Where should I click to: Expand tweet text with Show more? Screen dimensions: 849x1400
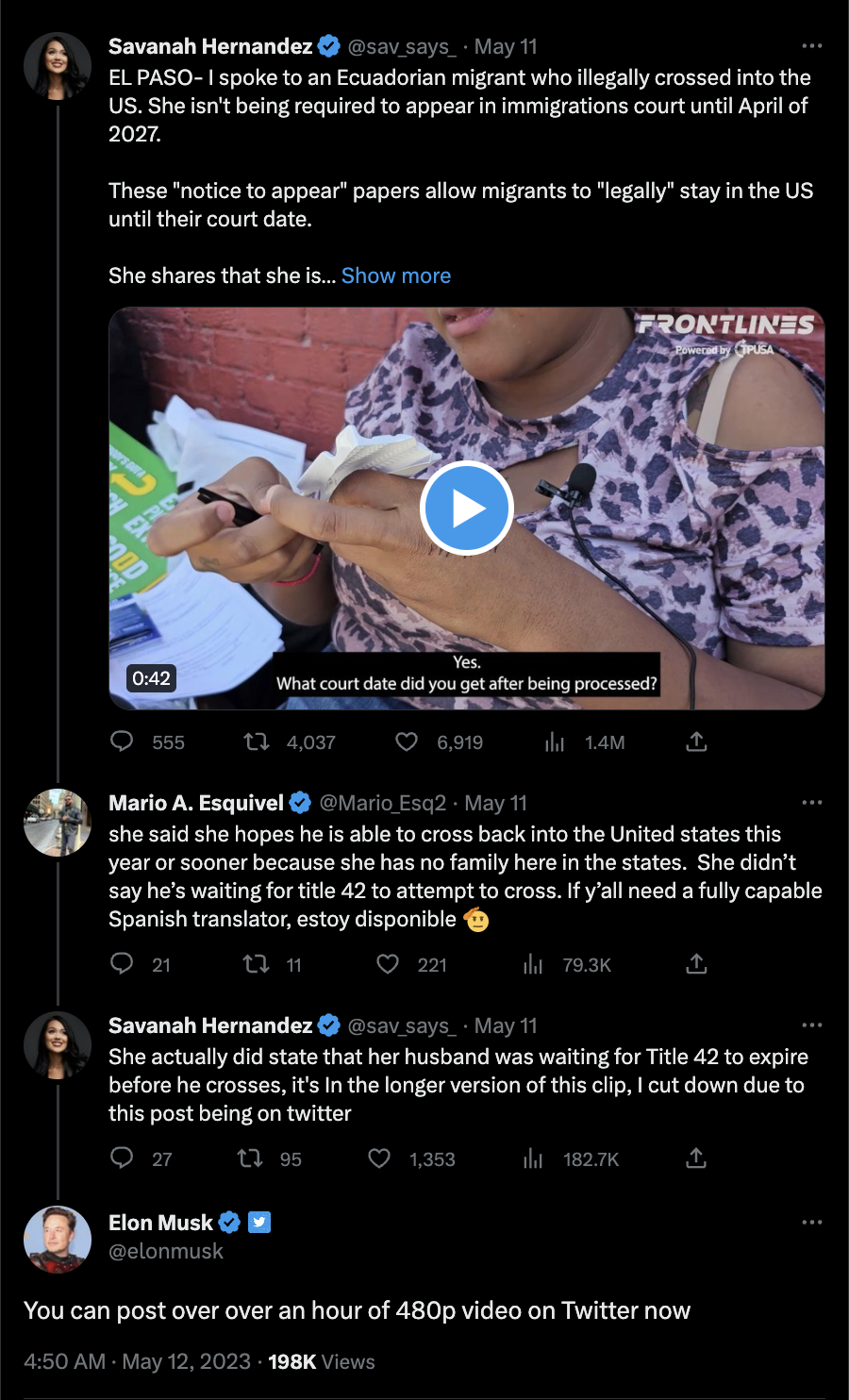coord(395,275)
